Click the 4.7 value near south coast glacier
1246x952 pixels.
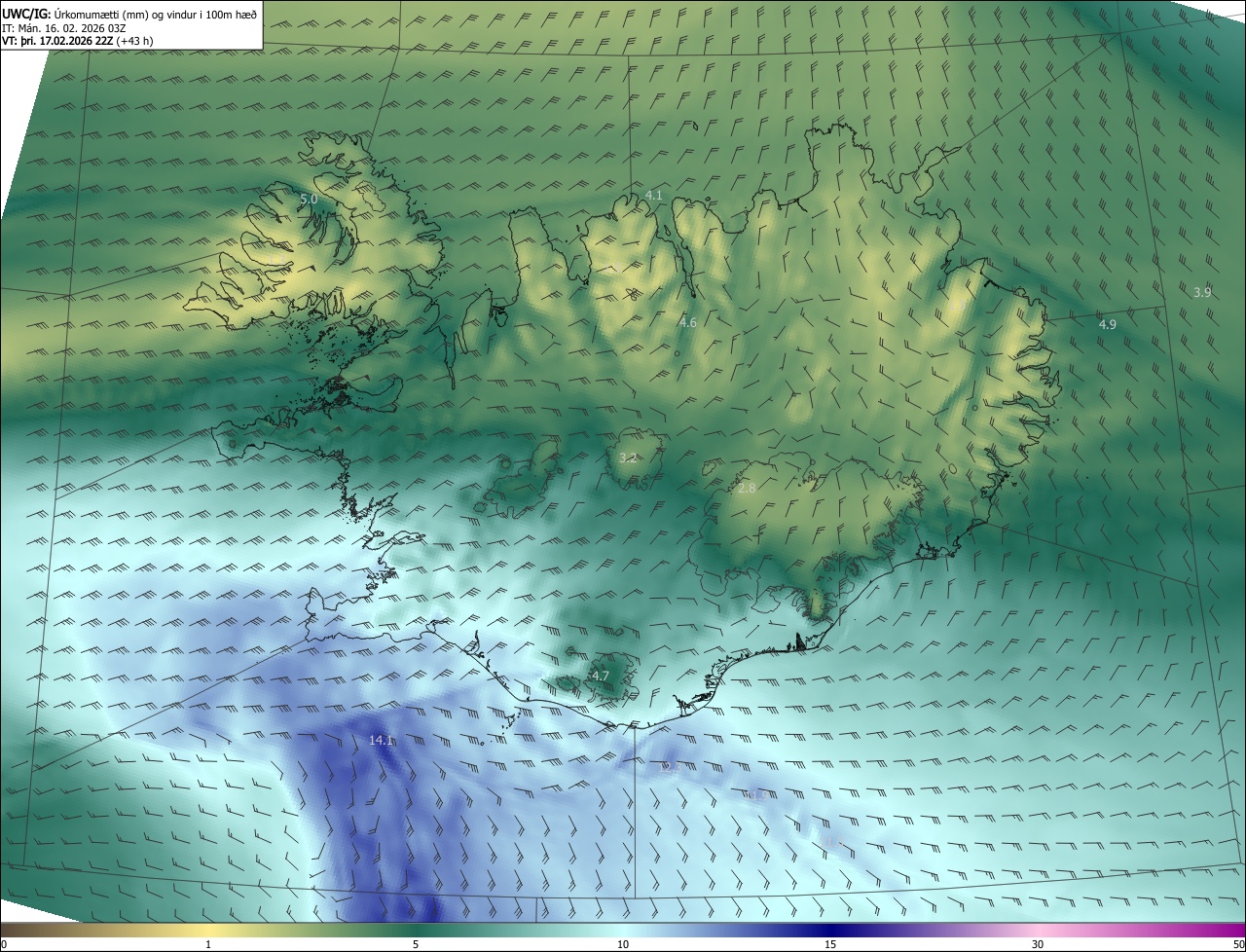tap(601, 676)
